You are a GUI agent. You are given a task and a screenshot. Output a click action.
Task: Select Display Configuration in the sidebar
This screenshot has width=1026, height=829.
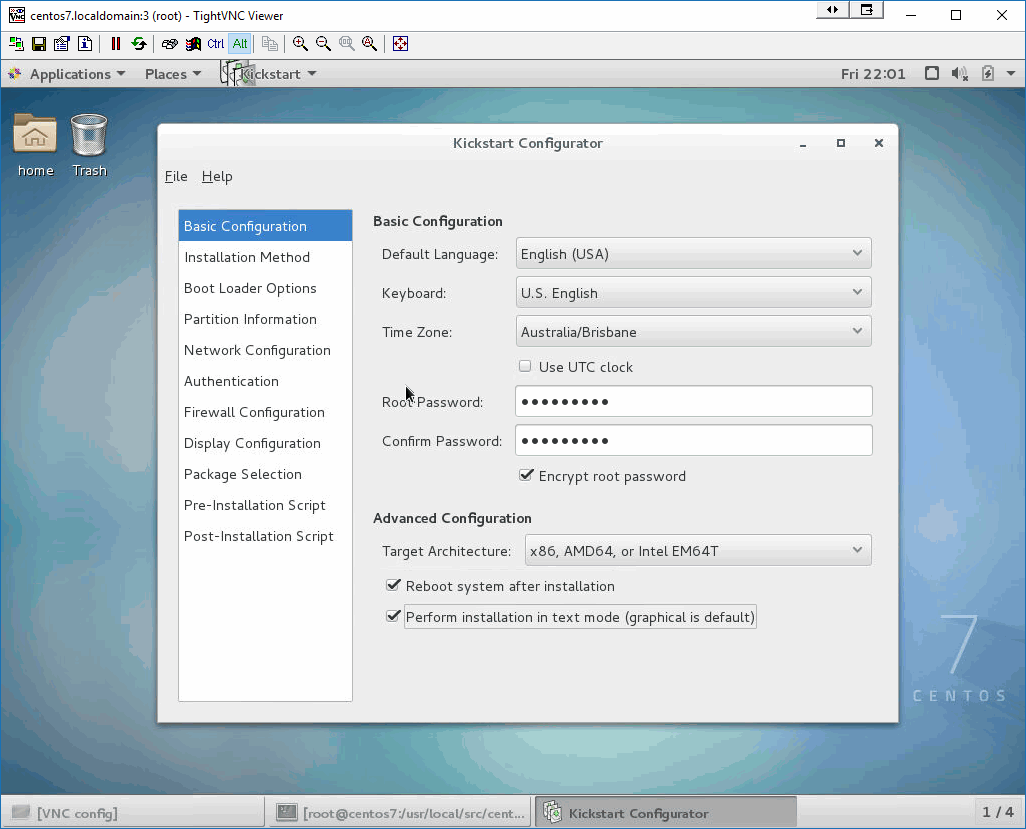[265, 443]
